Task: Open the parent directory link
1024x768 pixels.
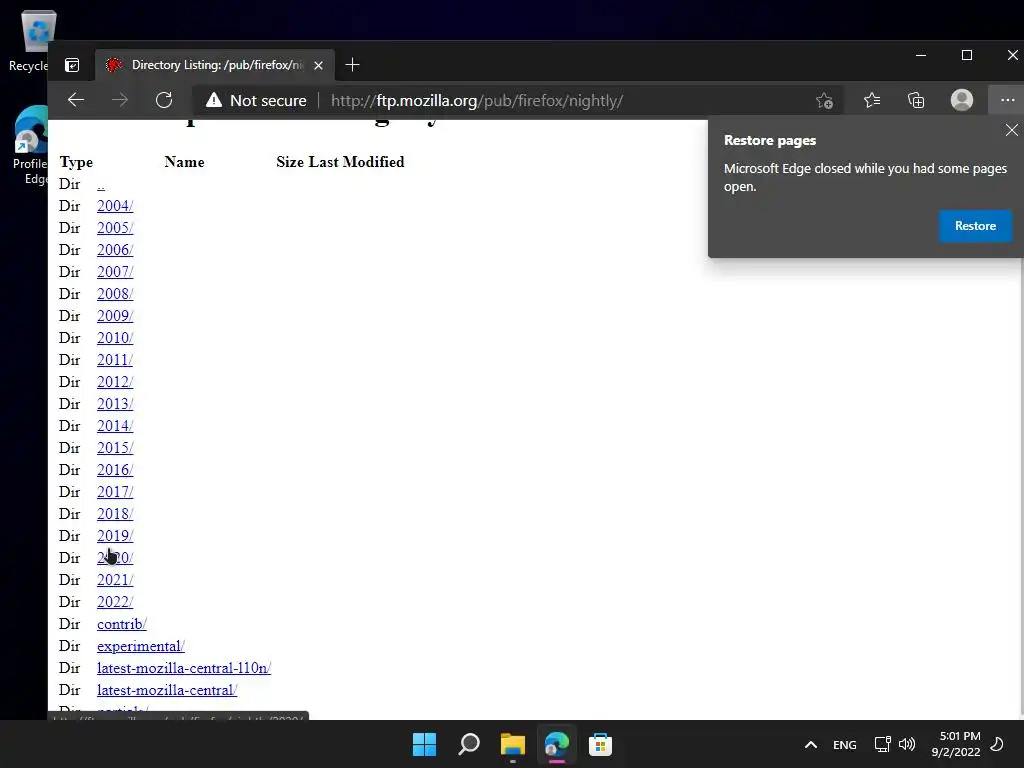Action: click(101, 185)
